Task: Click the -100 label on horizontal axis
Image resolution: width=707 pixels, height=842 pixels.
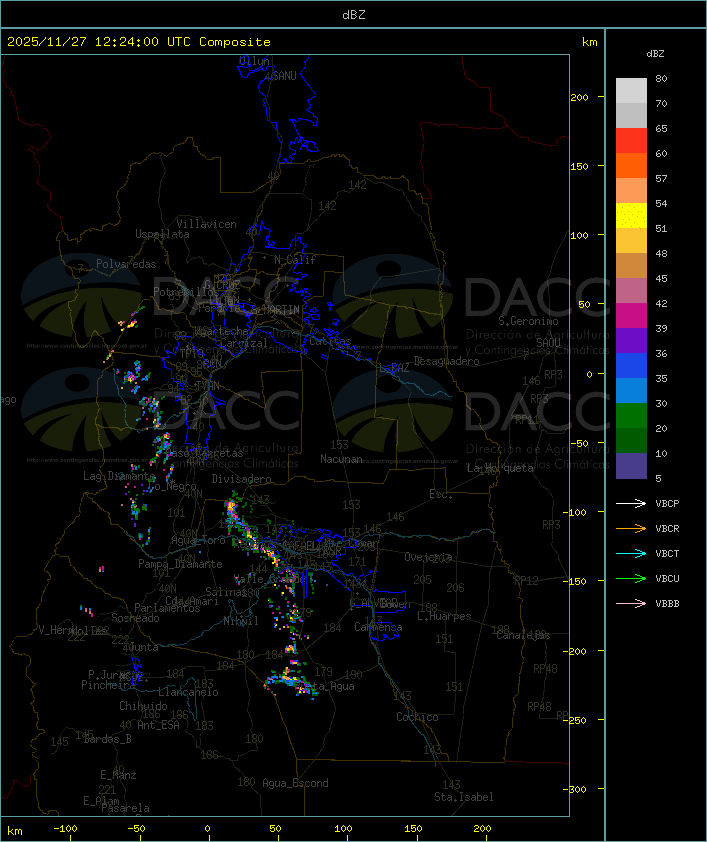Action: click(x=65, y=829)
